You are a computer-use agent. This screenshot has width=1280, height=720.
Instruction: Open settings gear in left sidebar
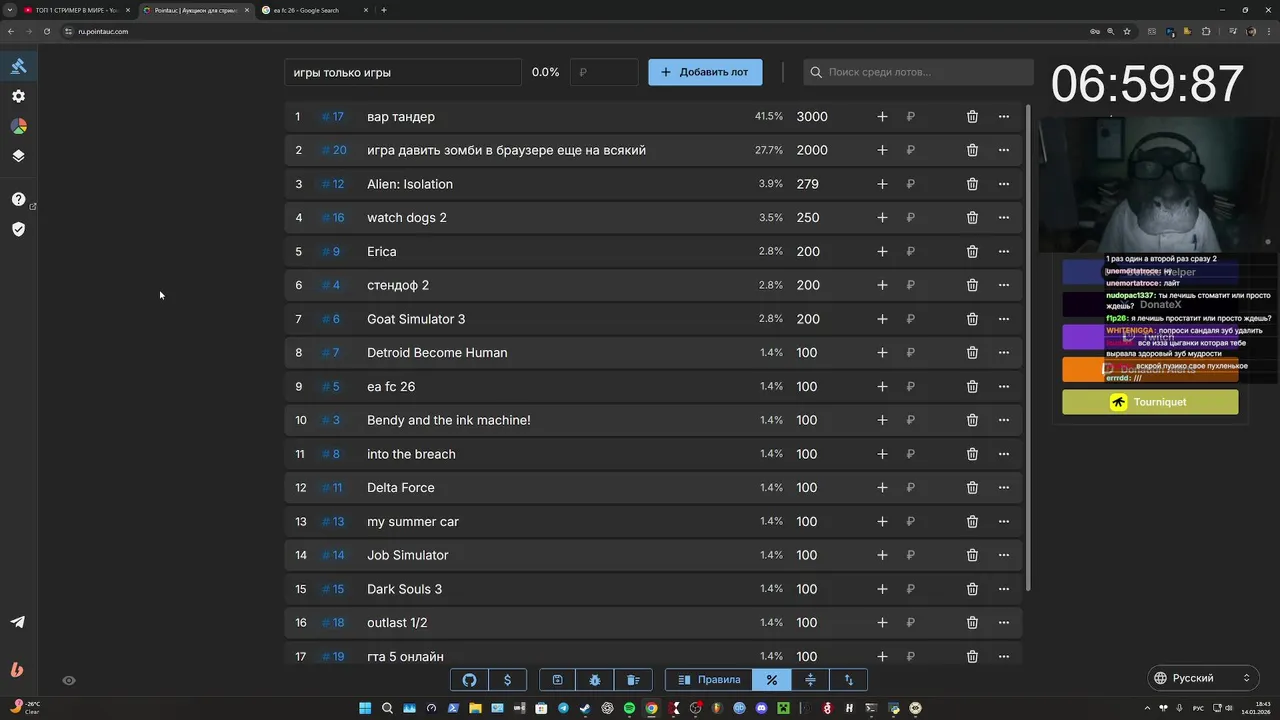[x=18, y=96]
